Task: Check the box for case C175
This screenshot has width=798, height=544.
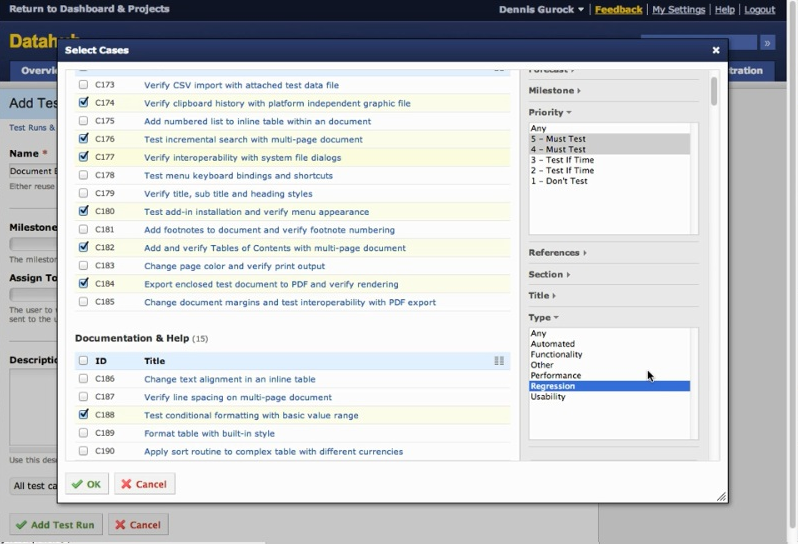Action: [83, 121]
